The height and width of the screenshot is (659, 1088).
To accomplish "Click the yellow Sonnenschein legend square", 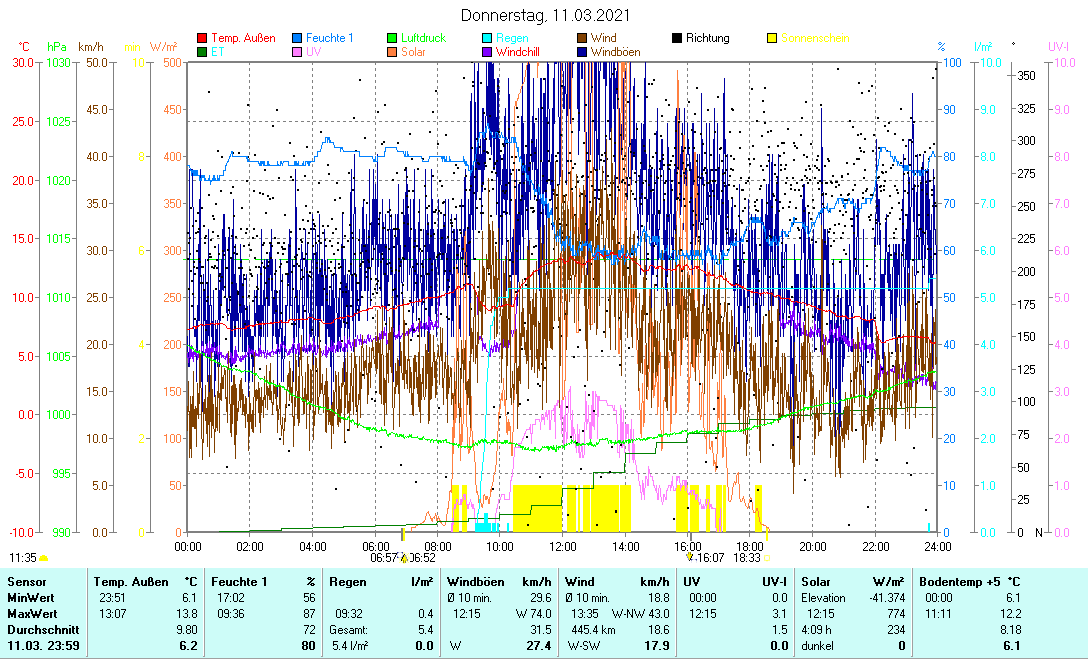I will tap(772, 39).
